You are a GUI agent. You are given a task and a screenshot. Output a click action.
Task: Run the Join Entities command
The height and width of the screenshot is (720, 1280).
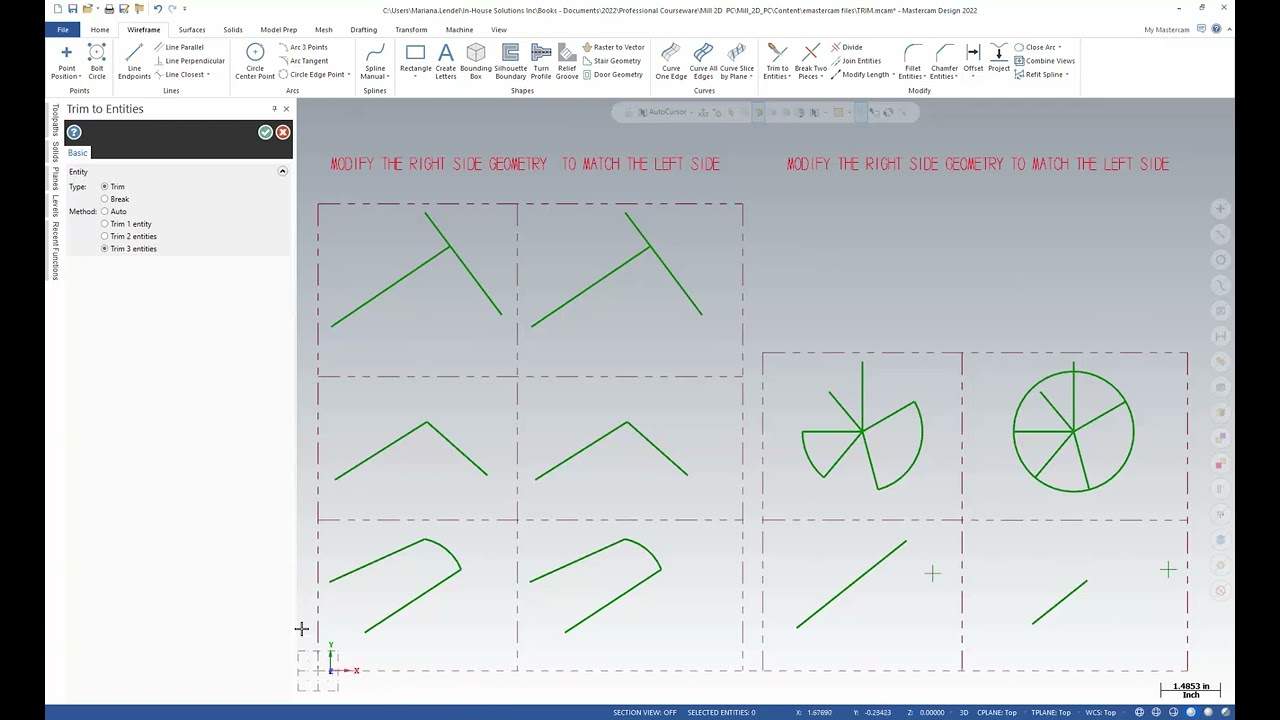click(856, 61)
